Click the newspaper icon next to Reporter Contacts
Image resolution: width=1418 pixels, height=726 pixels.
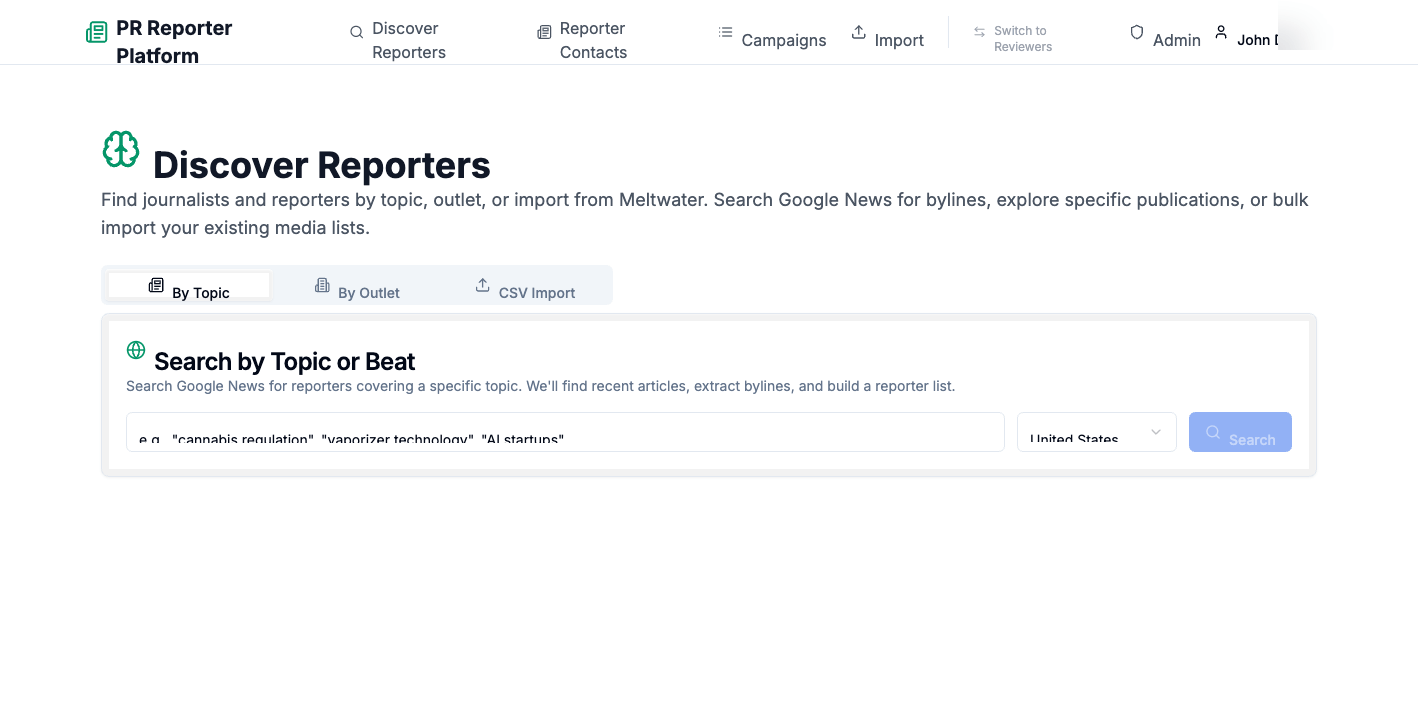pyautogui.click(x=545, y=31)
